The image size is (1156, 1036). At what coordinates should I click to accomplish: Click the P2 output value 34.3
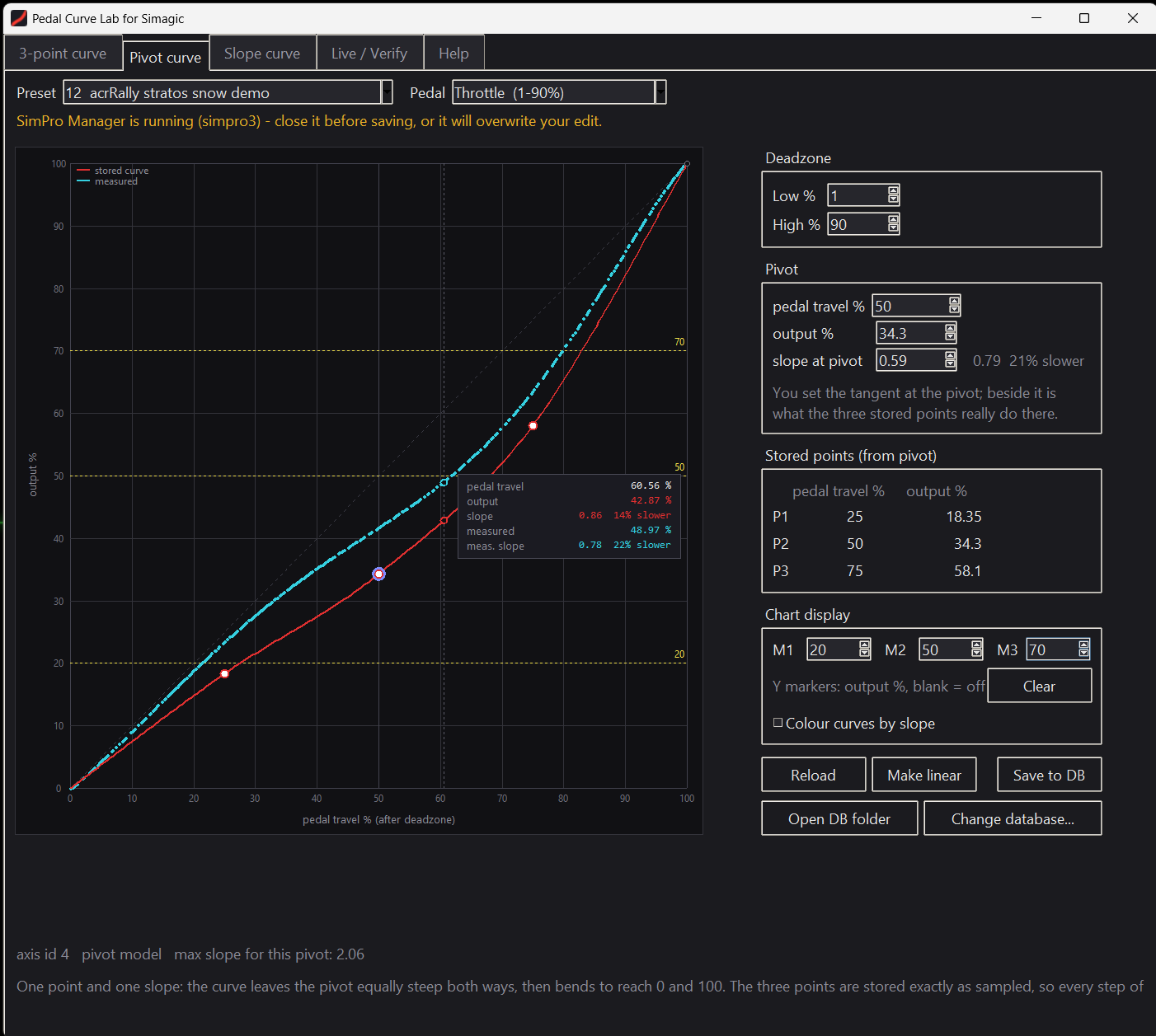[968, 544]
